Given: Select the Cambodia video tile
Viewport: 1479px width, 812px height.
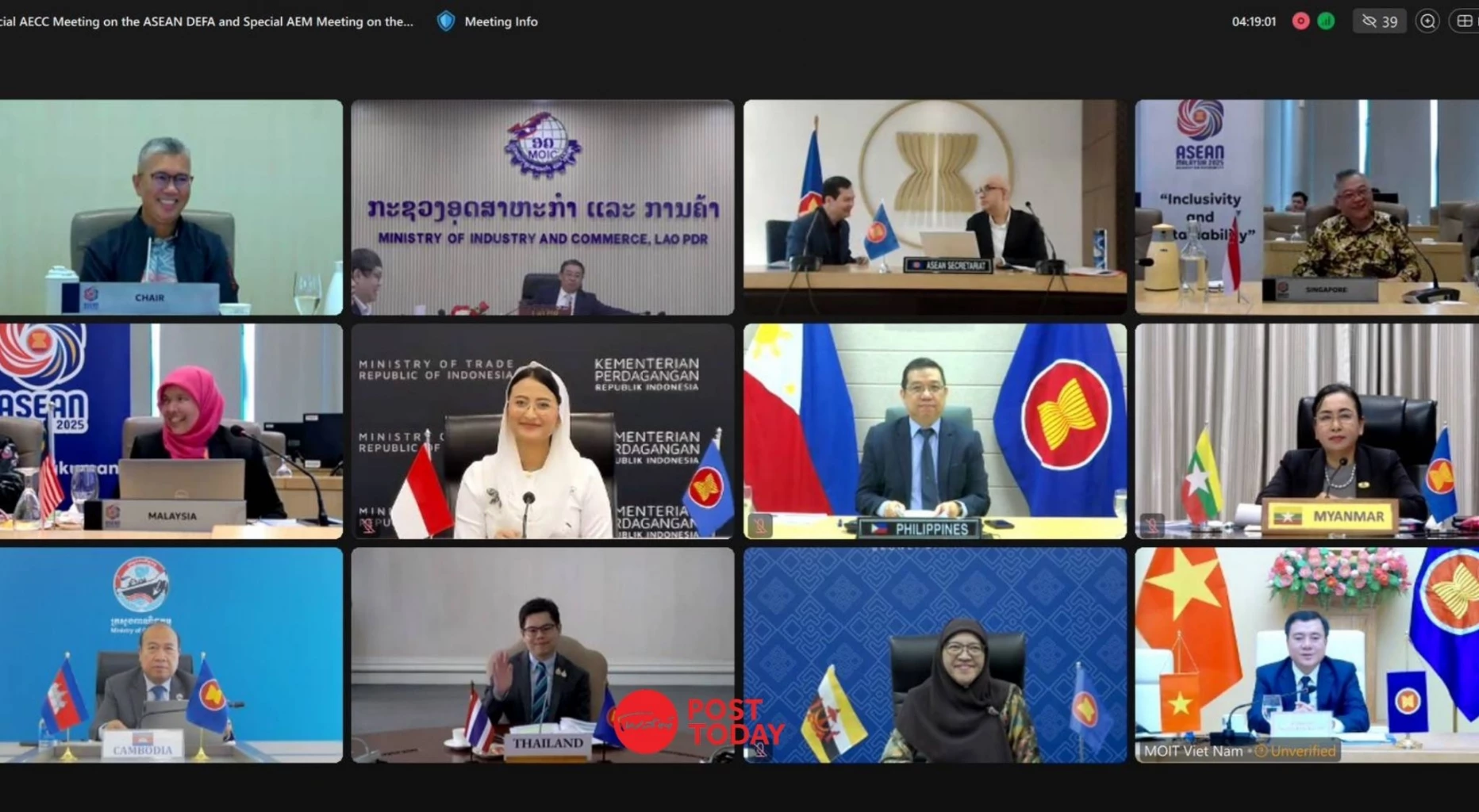Looking at the screenshot, I should (171, 655).
